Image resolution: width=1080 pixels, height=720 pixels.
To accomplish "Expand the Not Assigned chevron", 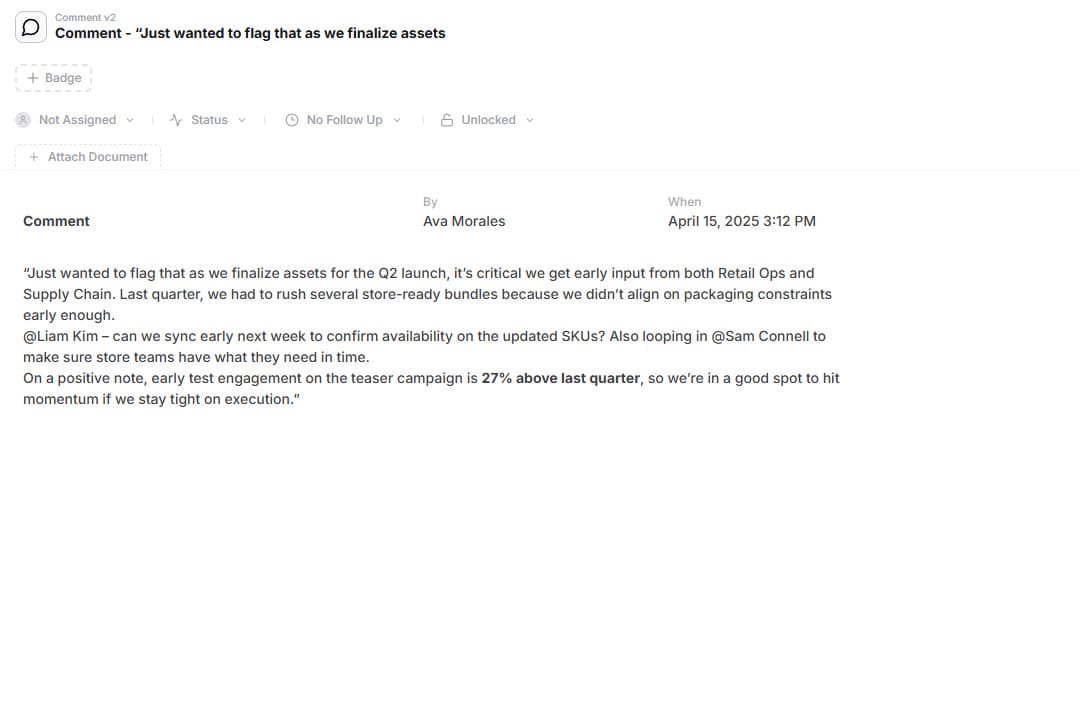I will tap(130, 120).
